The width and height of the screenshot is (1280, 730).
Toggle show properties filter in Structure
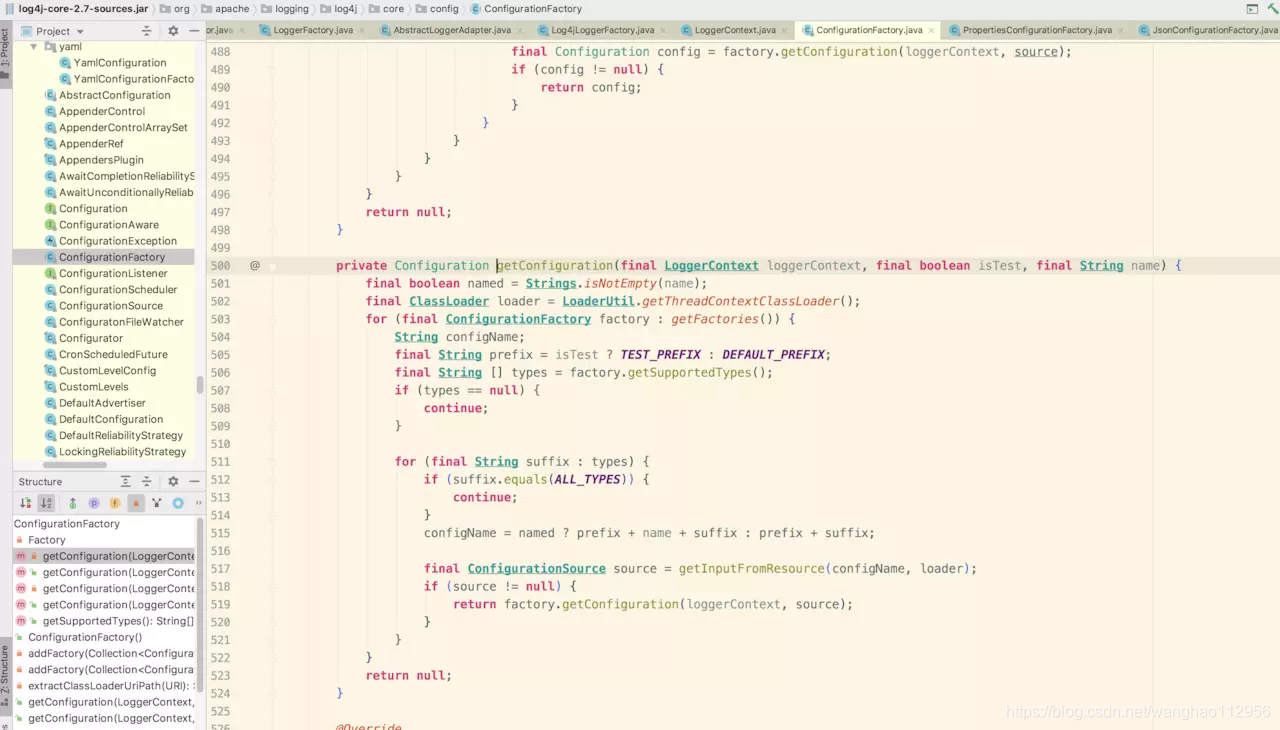94,503
